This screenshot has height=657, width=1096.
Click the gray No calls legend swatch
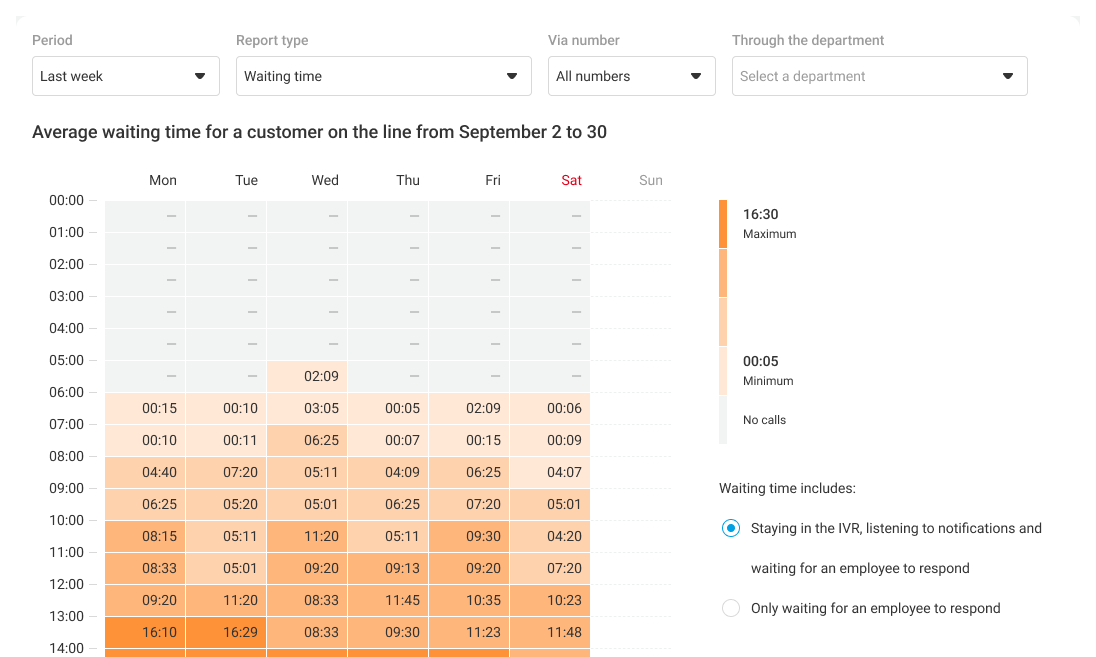[723, 420]
